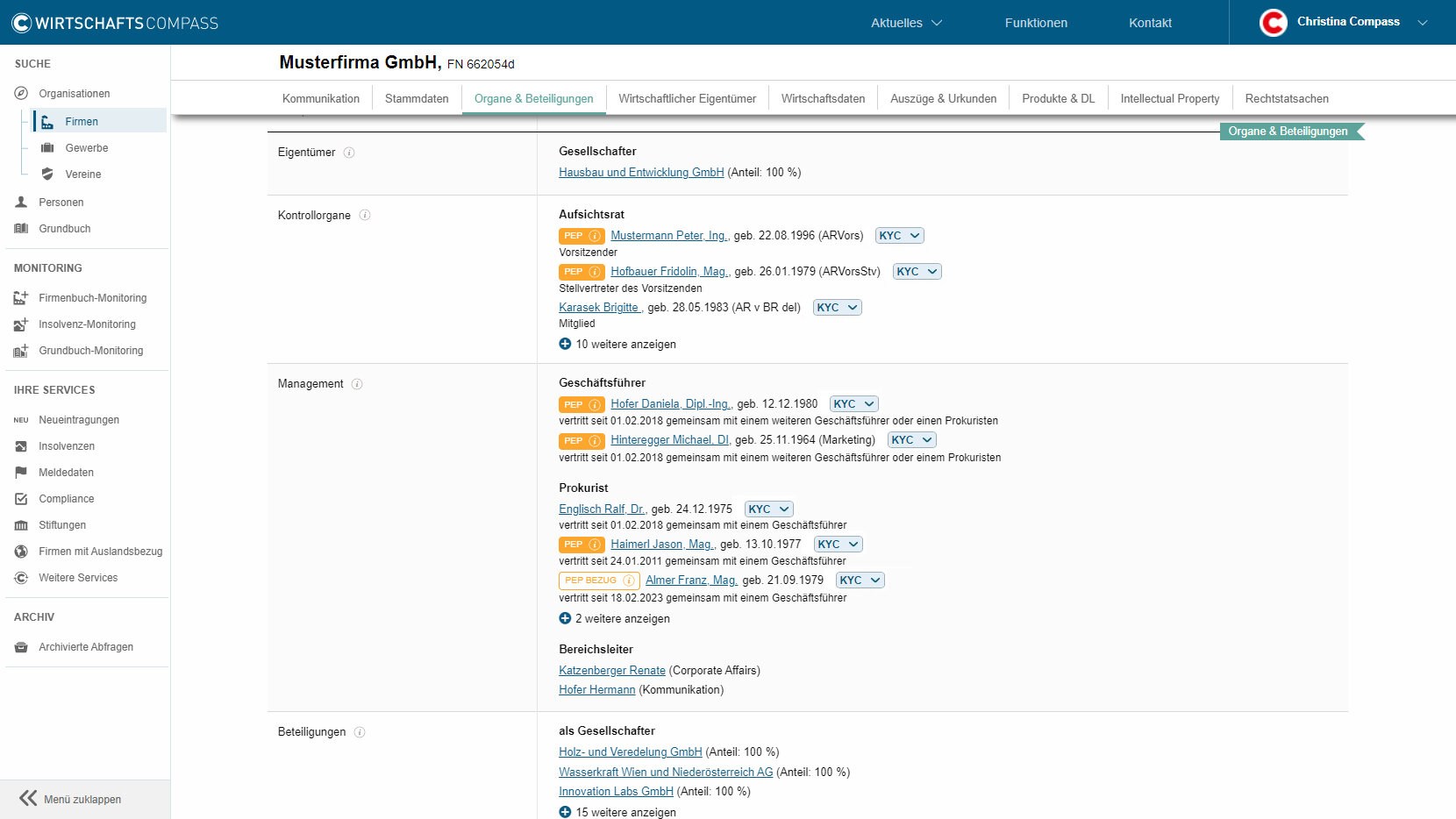1456x819 pixels.
Task: Open KYC dropdown for Almer Franz
Action: coord(860,580)
